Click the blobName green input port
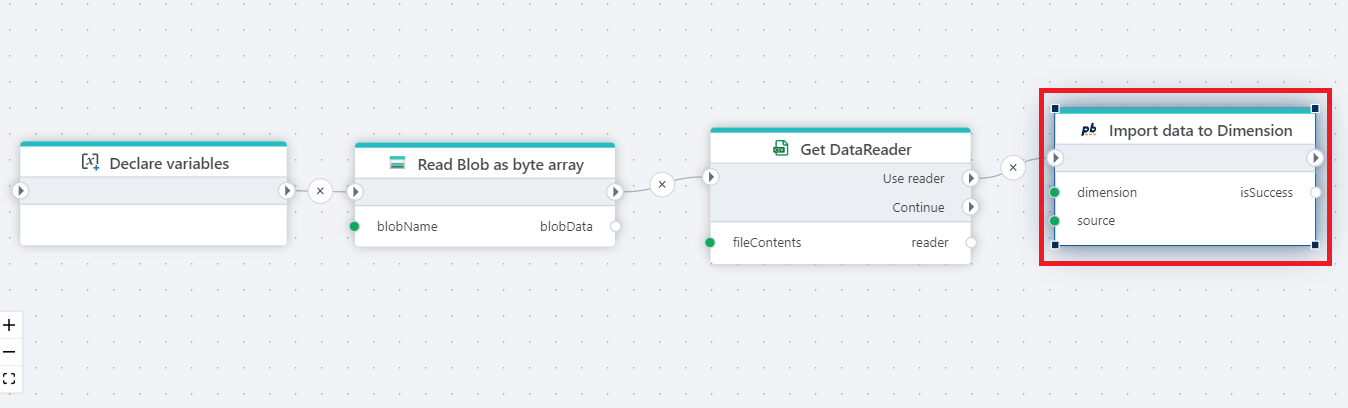 click(355, 226)
